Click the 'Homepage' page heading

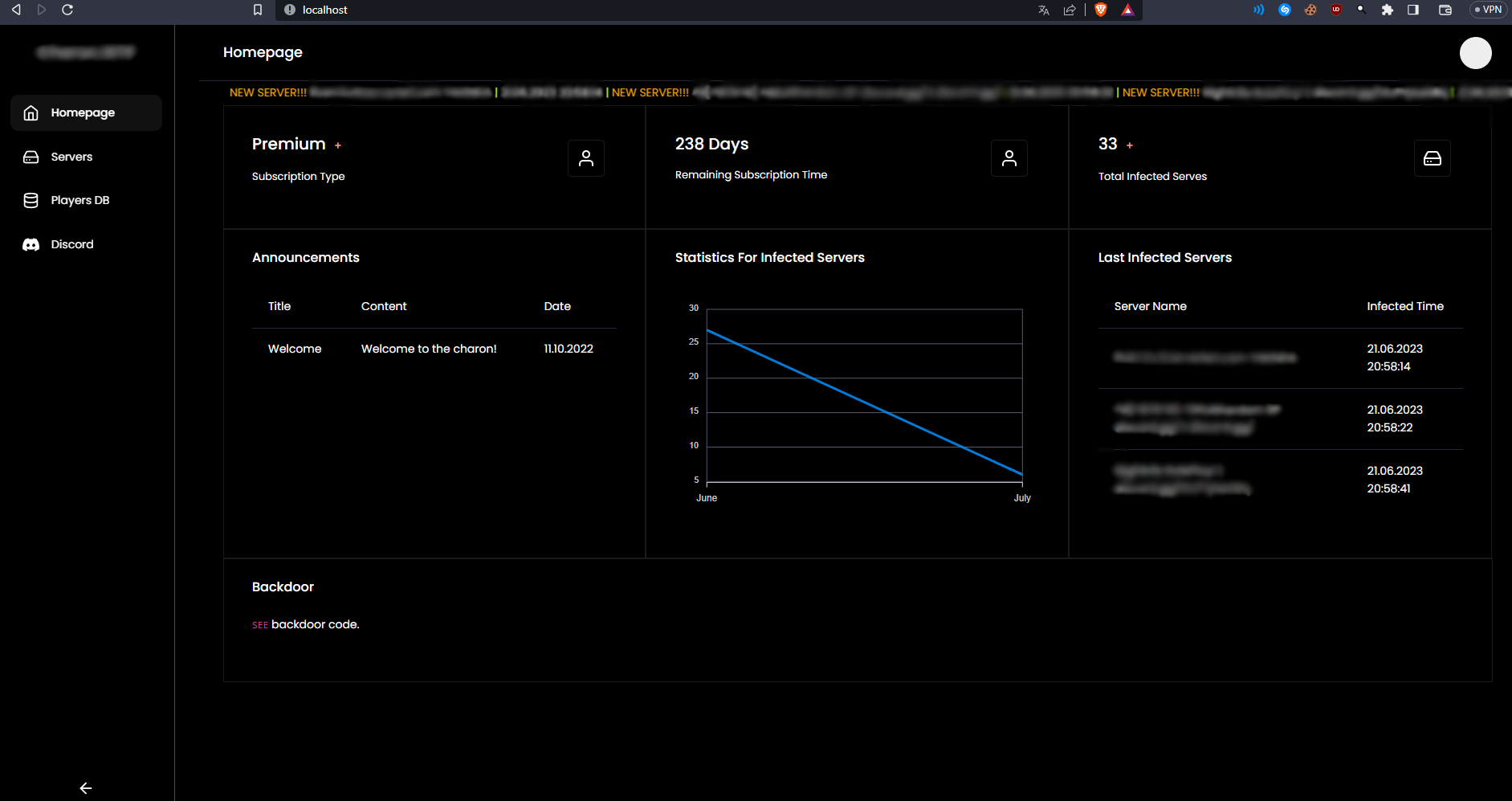(263, 52)
